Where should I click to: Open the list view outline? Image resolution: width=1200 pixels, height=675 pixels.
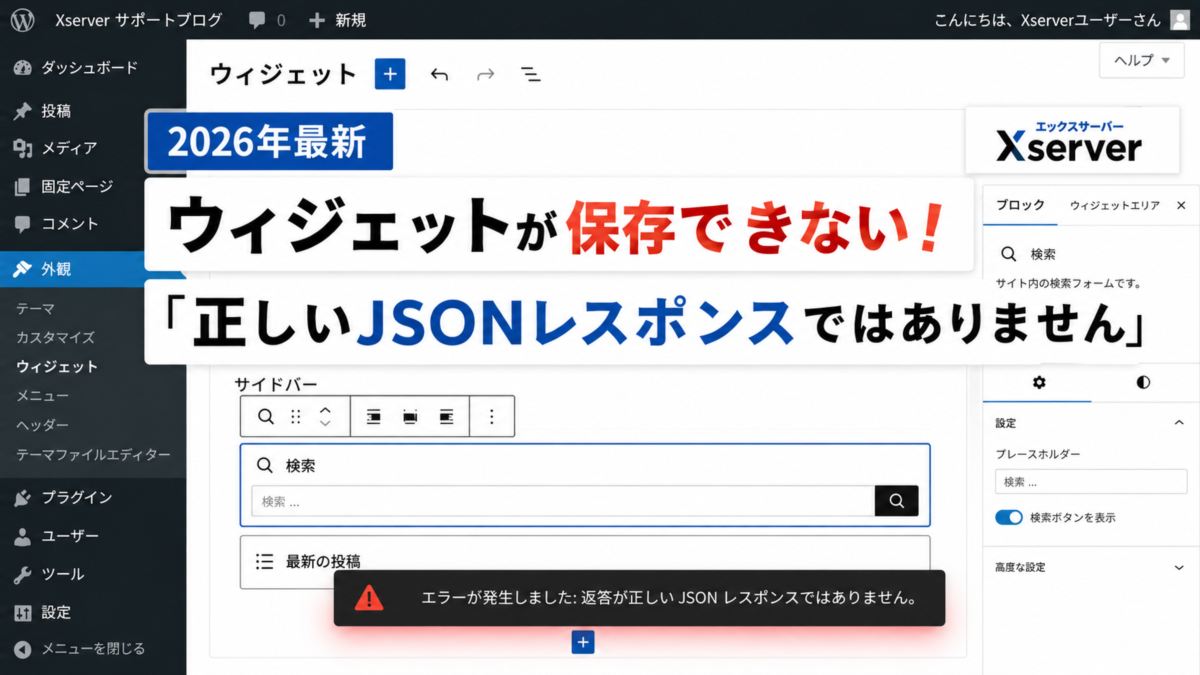(531, 75)
